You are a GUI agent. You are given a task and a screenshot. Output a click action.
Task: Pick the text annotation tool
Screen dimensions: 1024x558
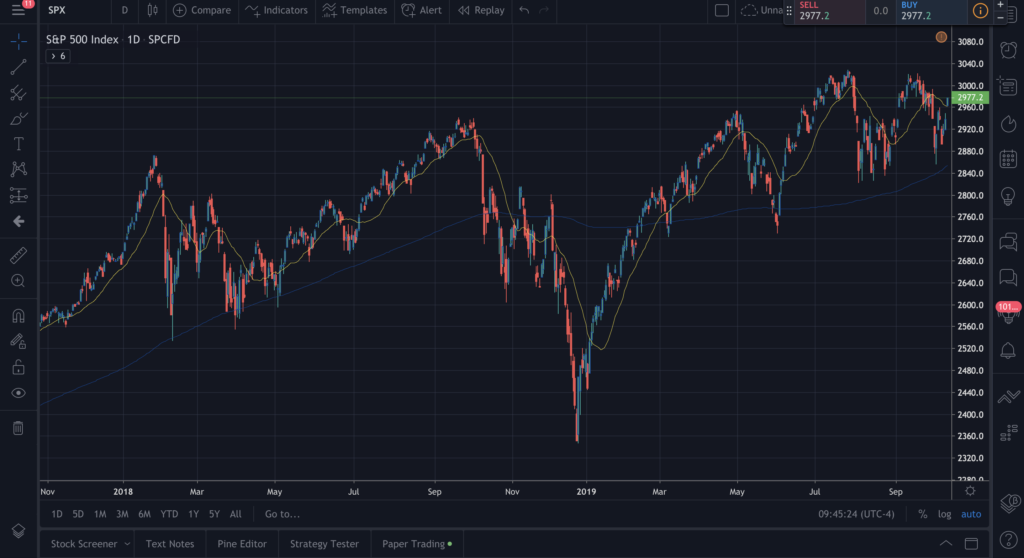[x=18, y=144]
